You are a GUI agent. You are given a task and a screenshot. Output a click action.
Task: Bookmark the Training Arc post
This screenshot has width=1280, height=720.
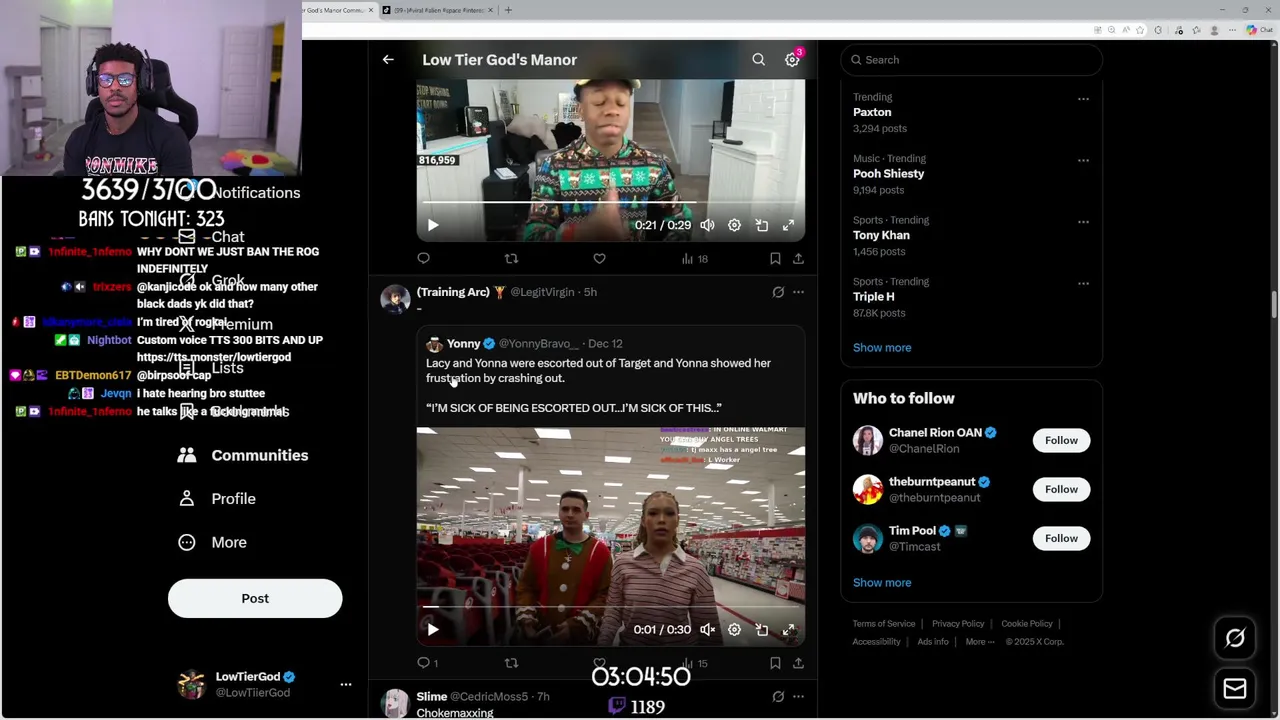click(x=775, y=663)
